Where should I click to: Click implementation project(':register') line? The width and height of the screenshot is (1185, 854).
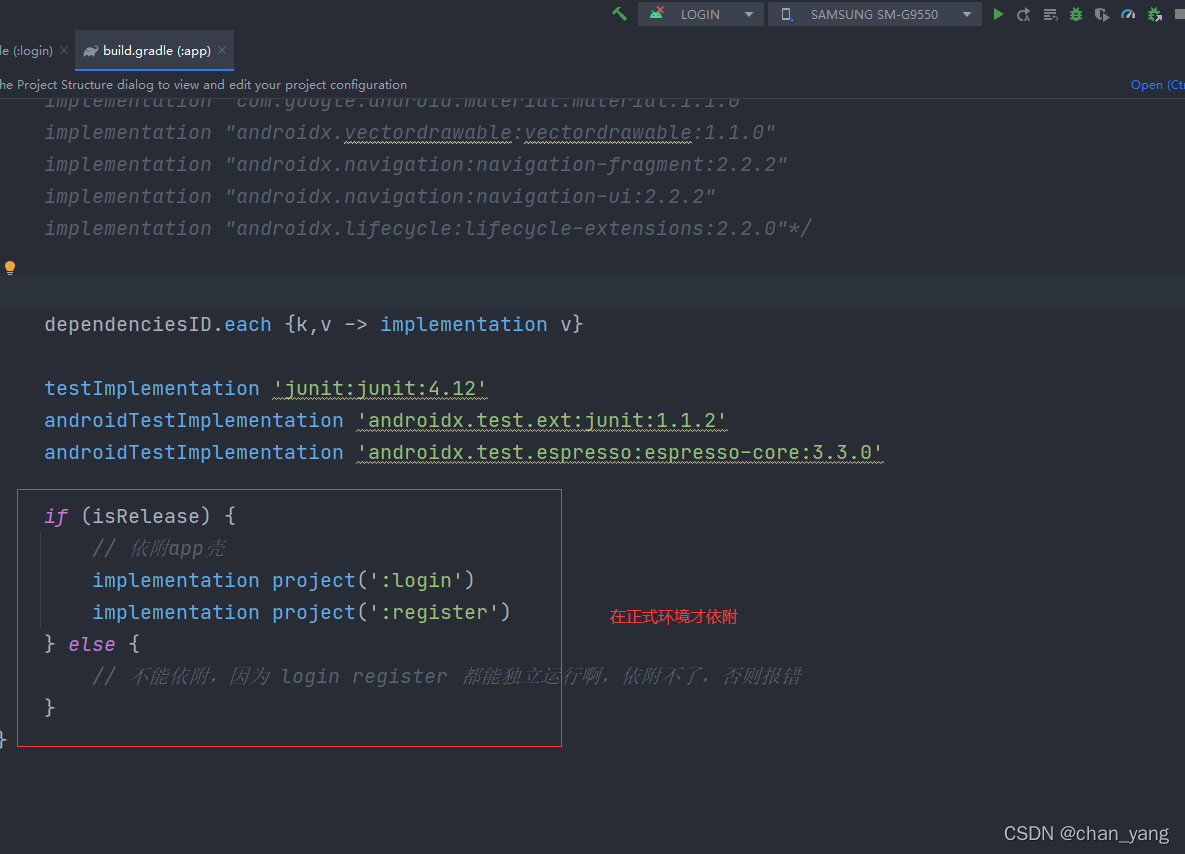click(302, 612)
